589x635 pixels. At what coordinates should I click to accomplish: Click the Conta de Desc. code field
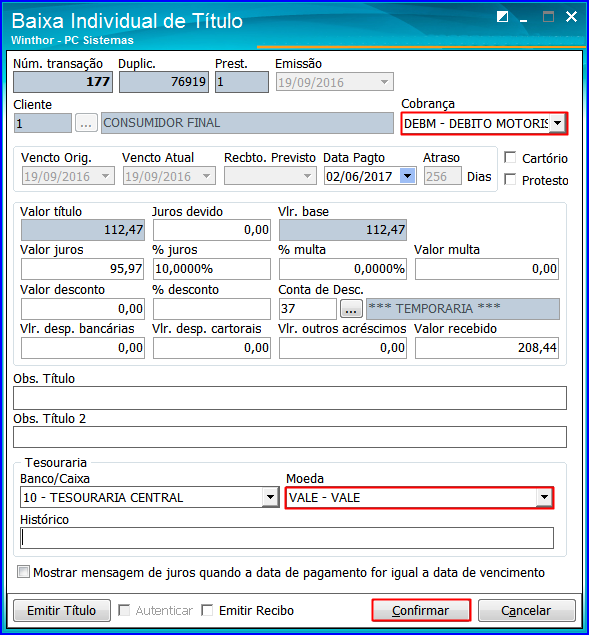click(x=307, y=309)
